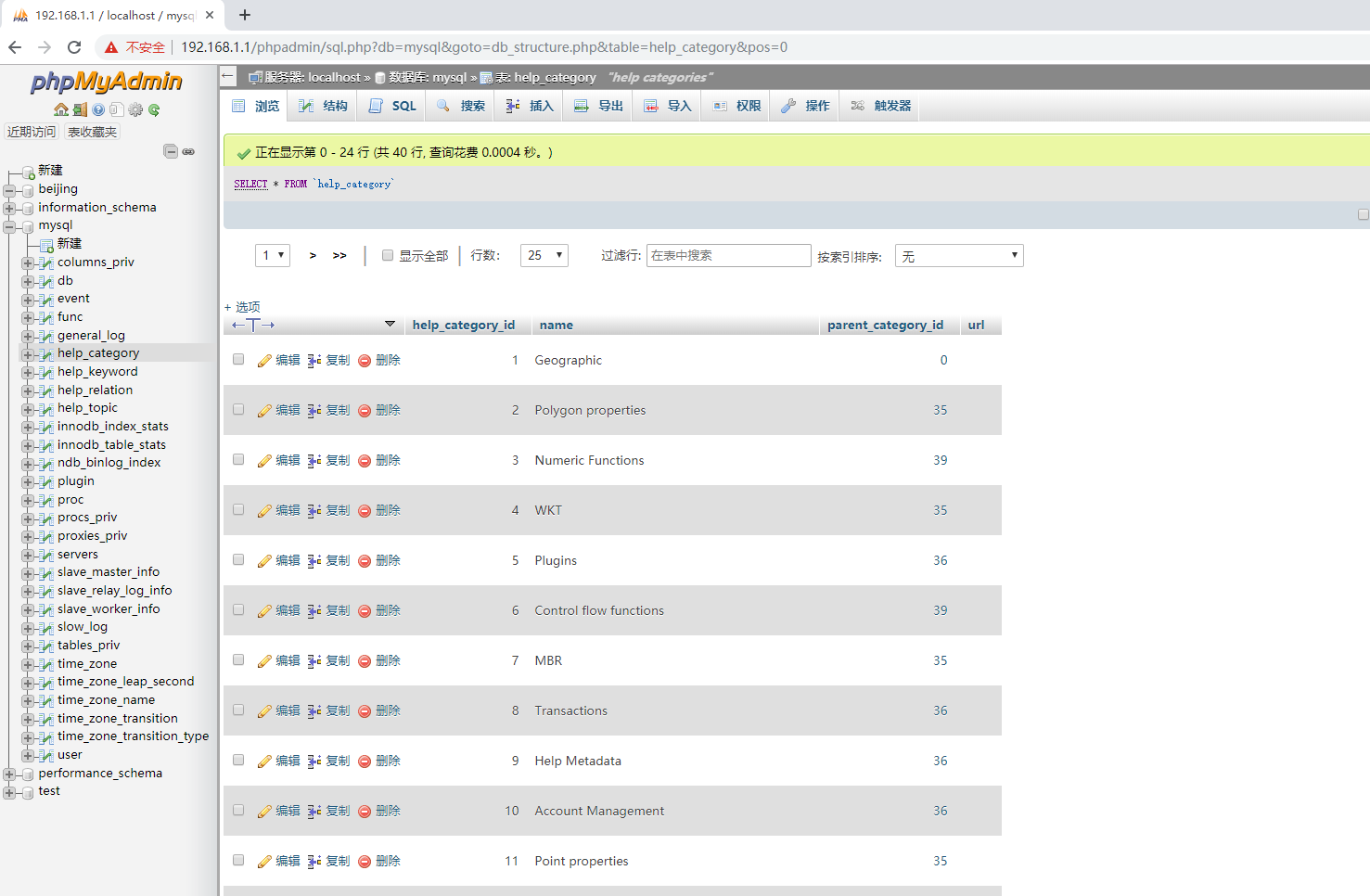Click the pencil edit icon for Geographic row

pos(264,361)
